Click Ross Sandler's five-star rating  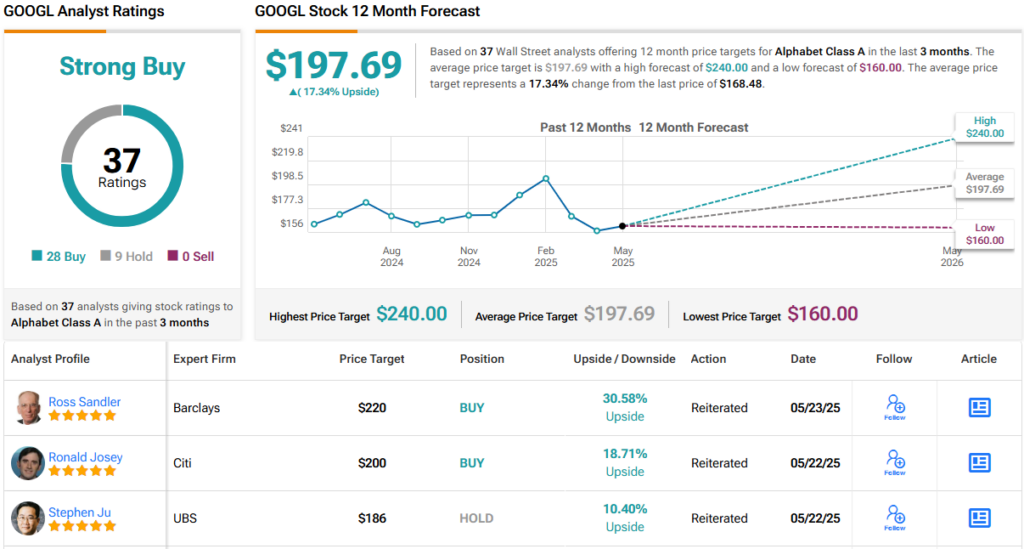(x=82, y=416)
